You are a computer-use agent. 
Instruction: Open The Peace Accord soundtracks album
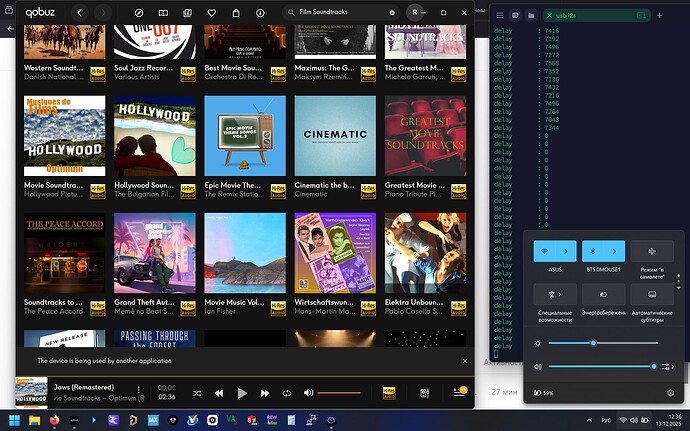click(65, 253)
